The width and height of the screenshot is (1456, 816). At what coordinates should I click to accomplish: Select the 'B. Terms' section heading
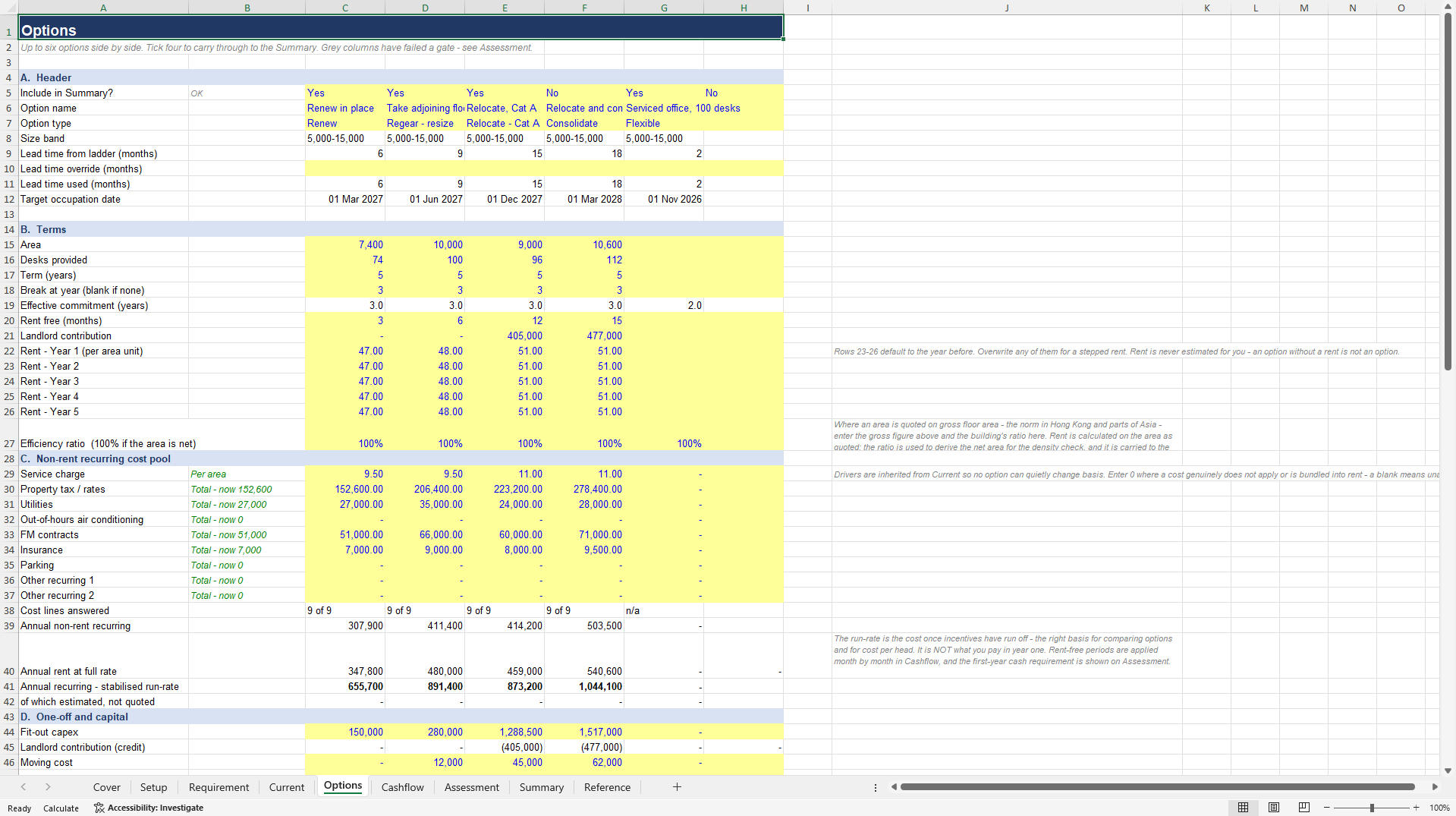pyautogui.click(x=43, y=229)
